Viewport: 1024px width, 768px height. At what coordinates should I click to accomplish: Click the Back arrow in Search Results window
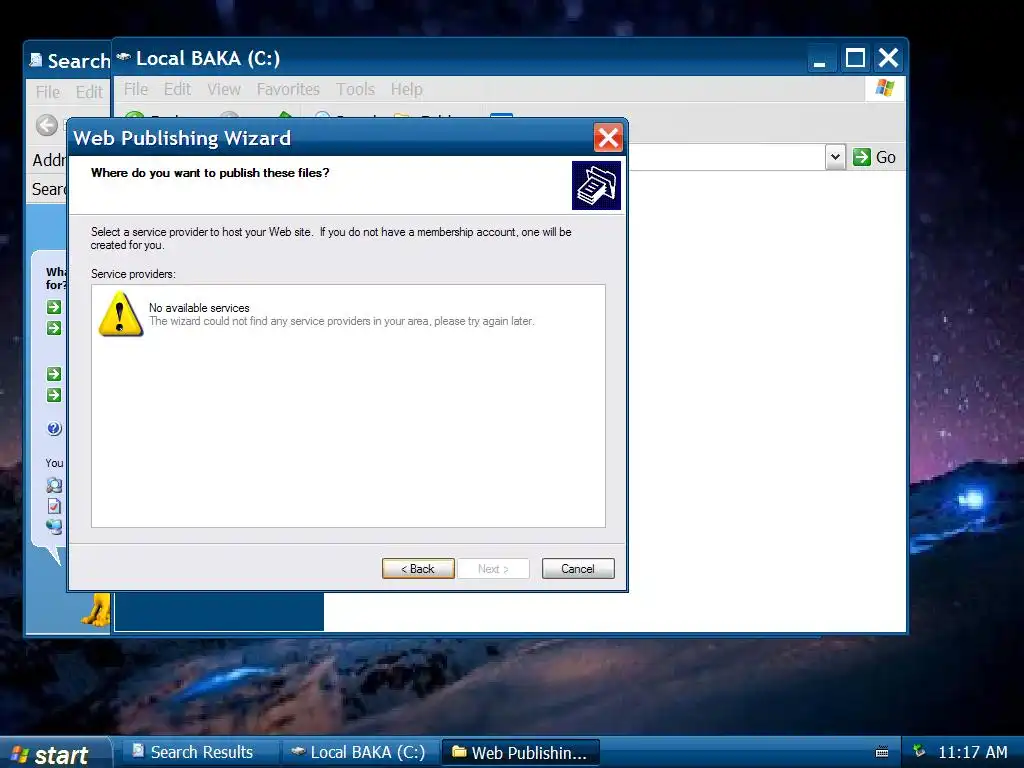[x=46, y=125]
